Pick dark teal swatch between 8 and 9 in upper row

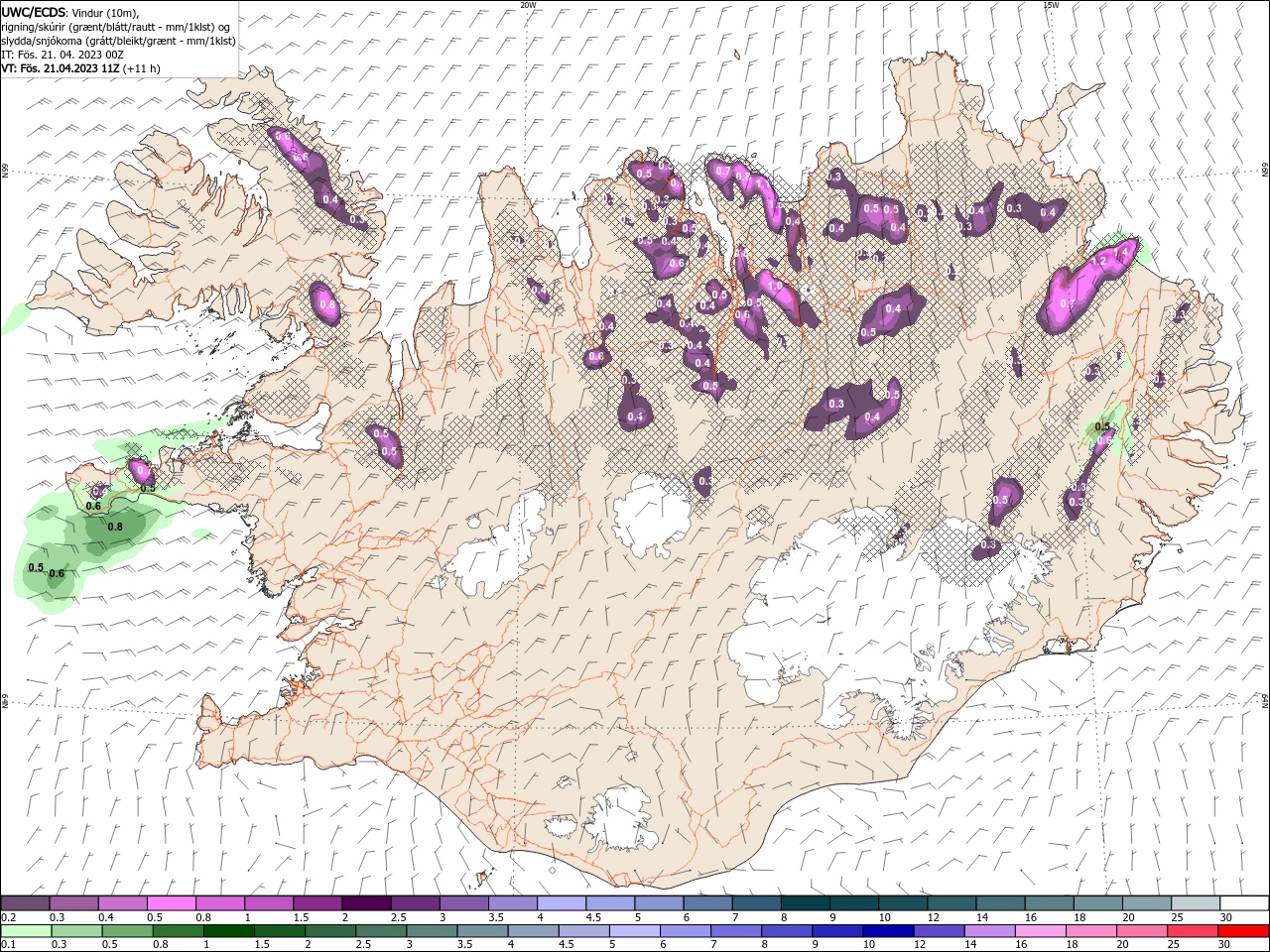point(805,903)
